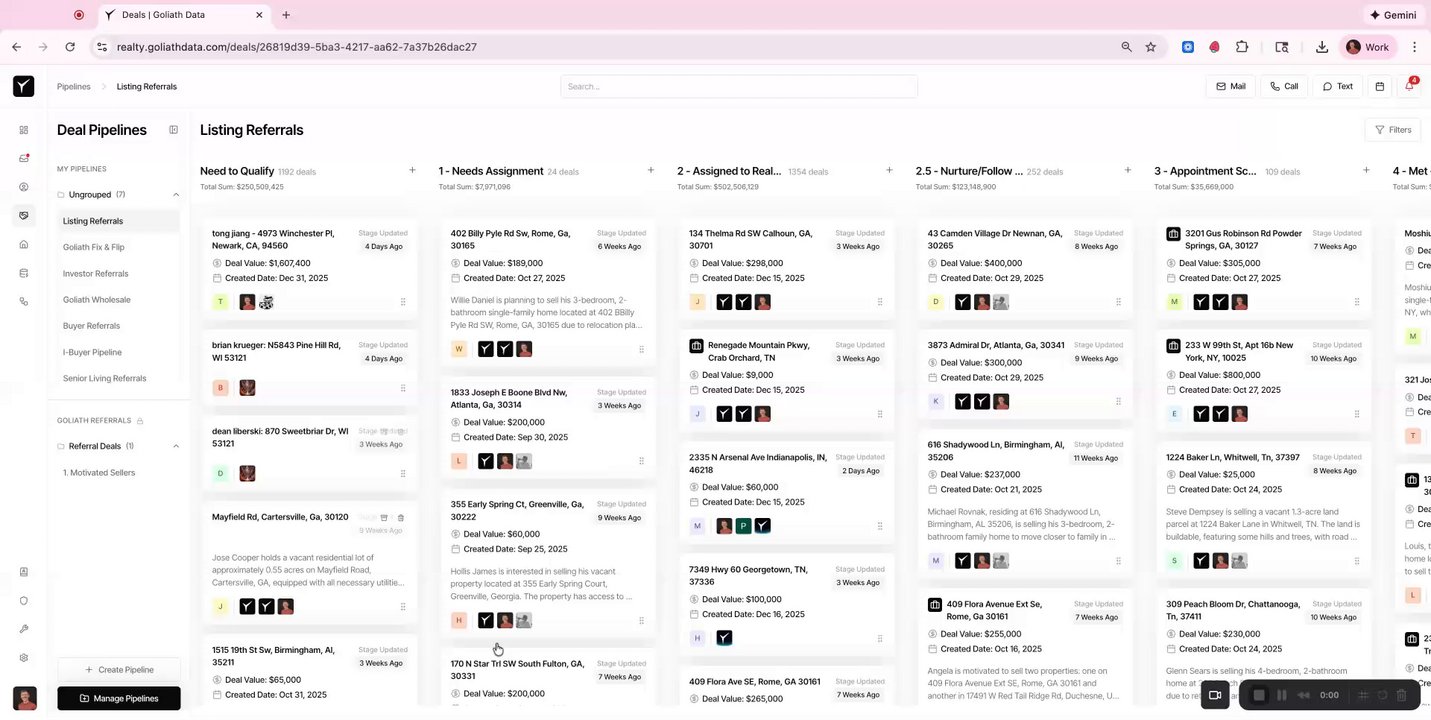The width and height of the screenshot is (1431, 720).
Task: Open Chrome extensions puzzle icon
Action: (x=1242, y=47)
